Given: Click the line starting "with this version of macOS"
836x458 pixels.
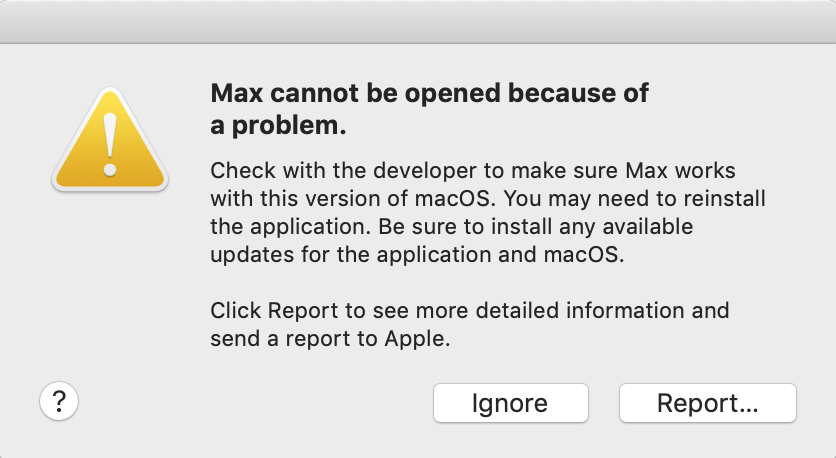Looking at the screenshot, I should point(488,198).
